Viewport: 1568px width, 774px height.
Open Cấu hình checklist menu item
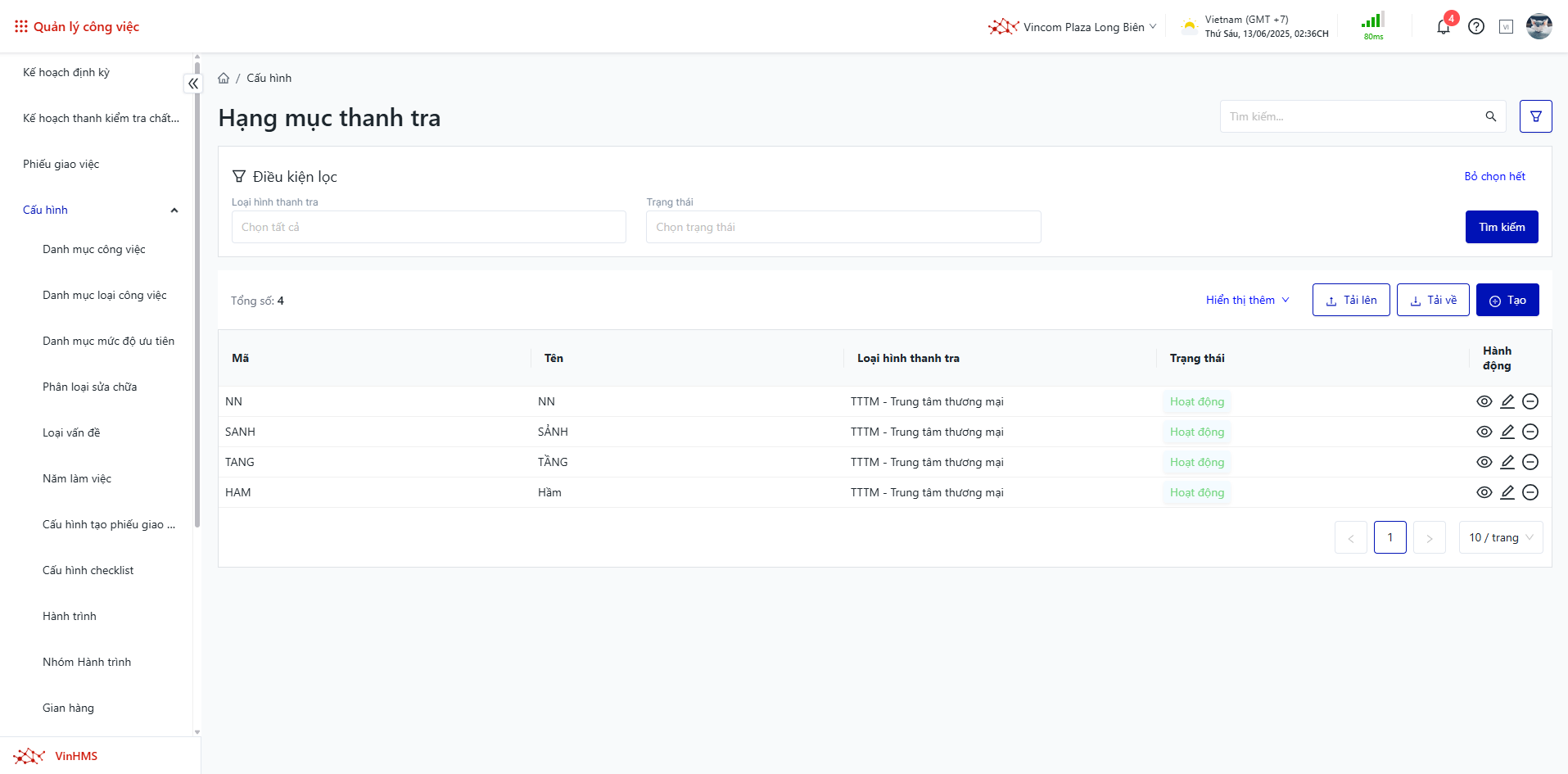pos(88,570)
